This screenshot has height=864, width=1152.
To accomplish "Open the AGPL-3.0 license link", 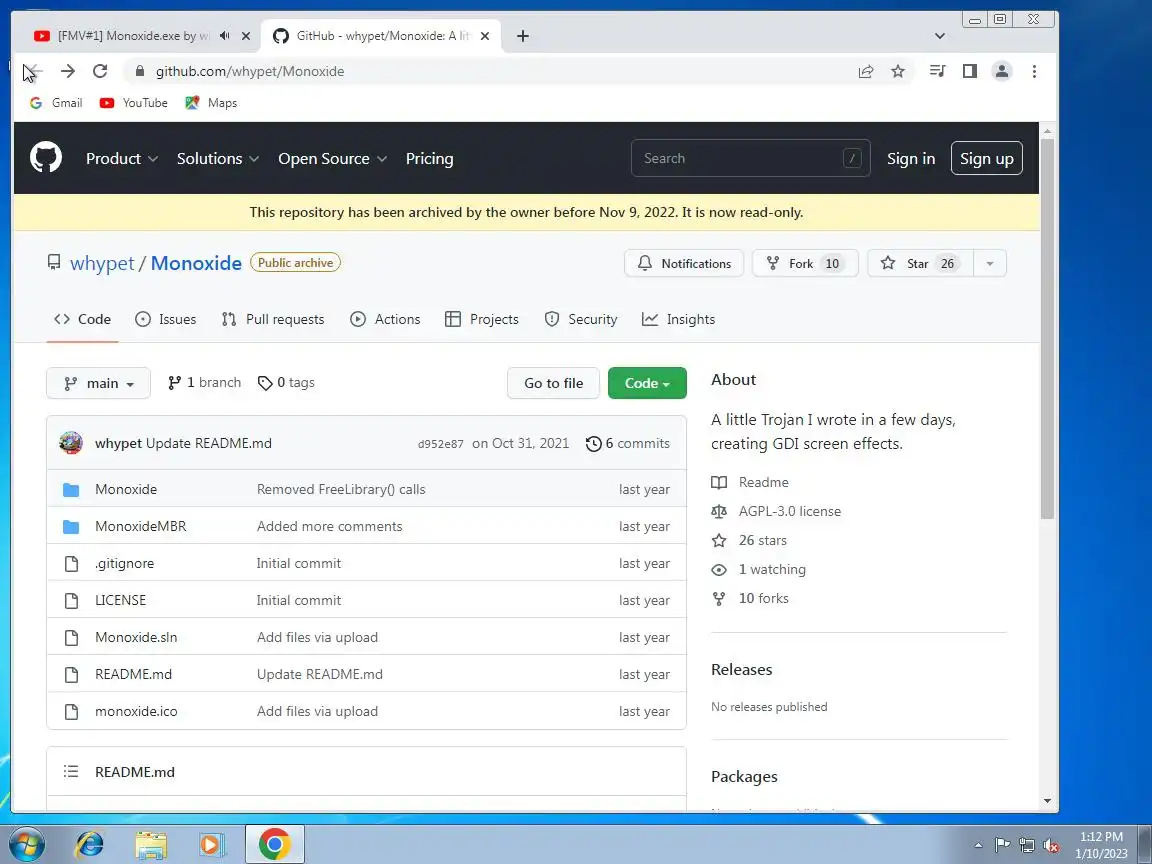I will tap(790, 511).
